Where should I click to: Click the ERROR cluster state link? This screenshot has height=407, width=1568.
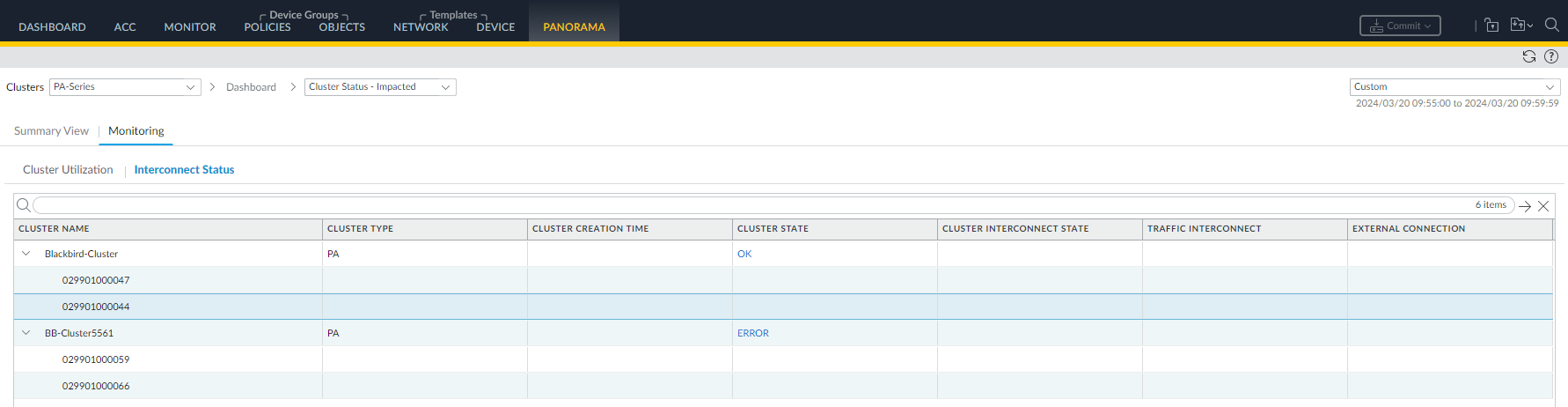[x=753, y=333]
